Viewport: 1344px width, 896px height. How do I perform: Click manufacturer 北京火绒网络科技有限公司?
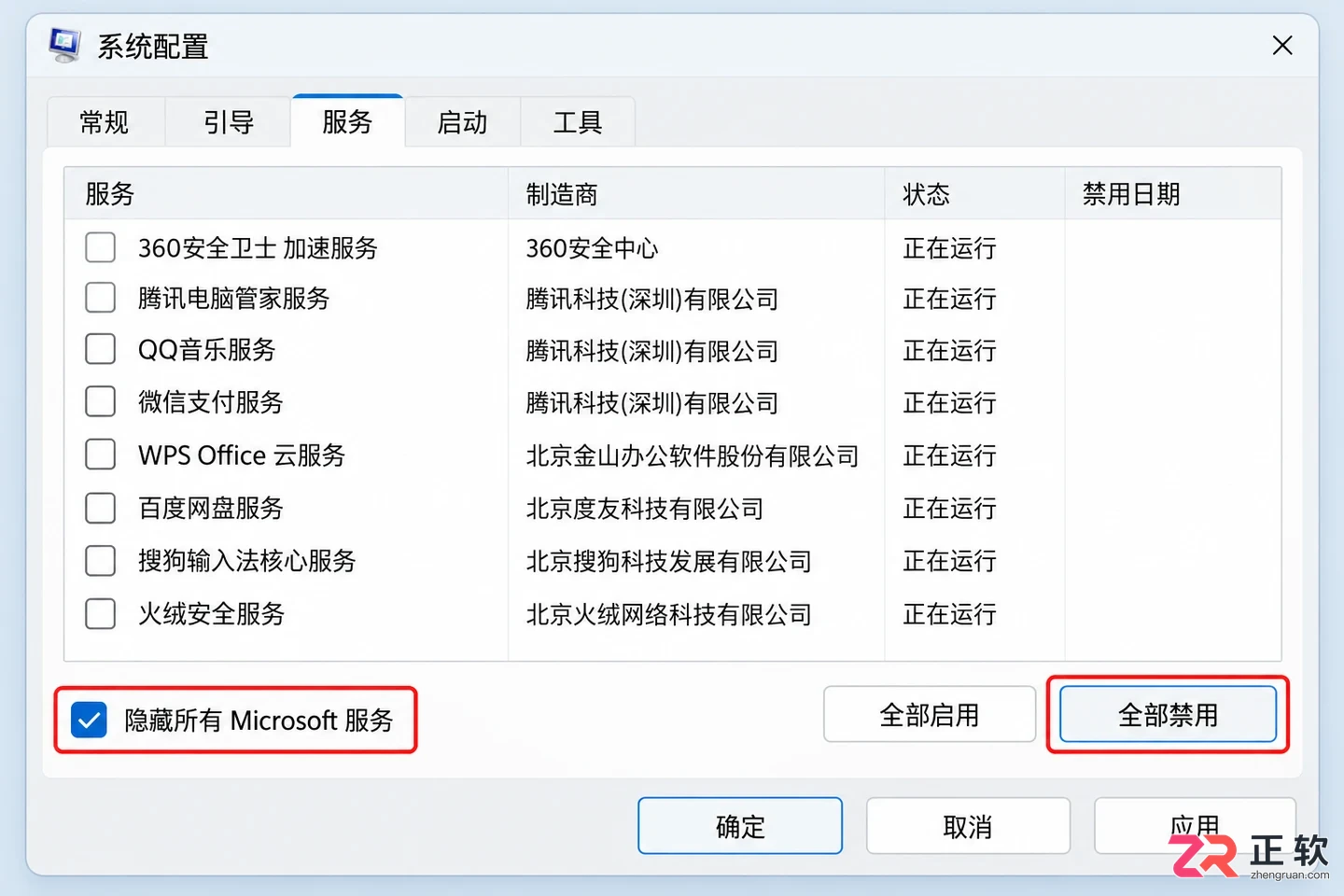pyautogui.click(x=668, y=614)
